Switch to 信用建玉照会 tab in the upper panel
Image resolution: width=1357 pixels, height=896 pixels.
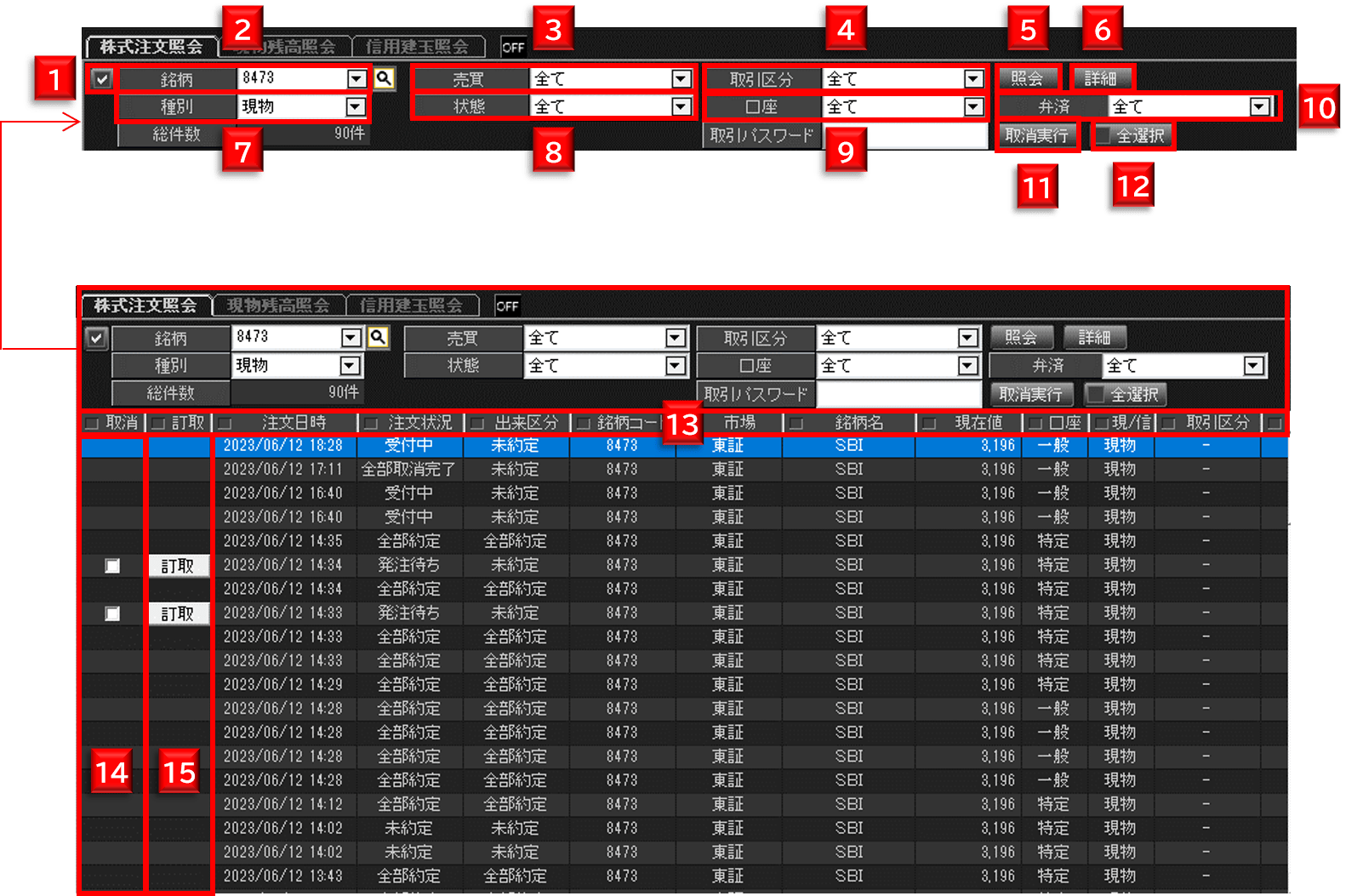point(418,47)
